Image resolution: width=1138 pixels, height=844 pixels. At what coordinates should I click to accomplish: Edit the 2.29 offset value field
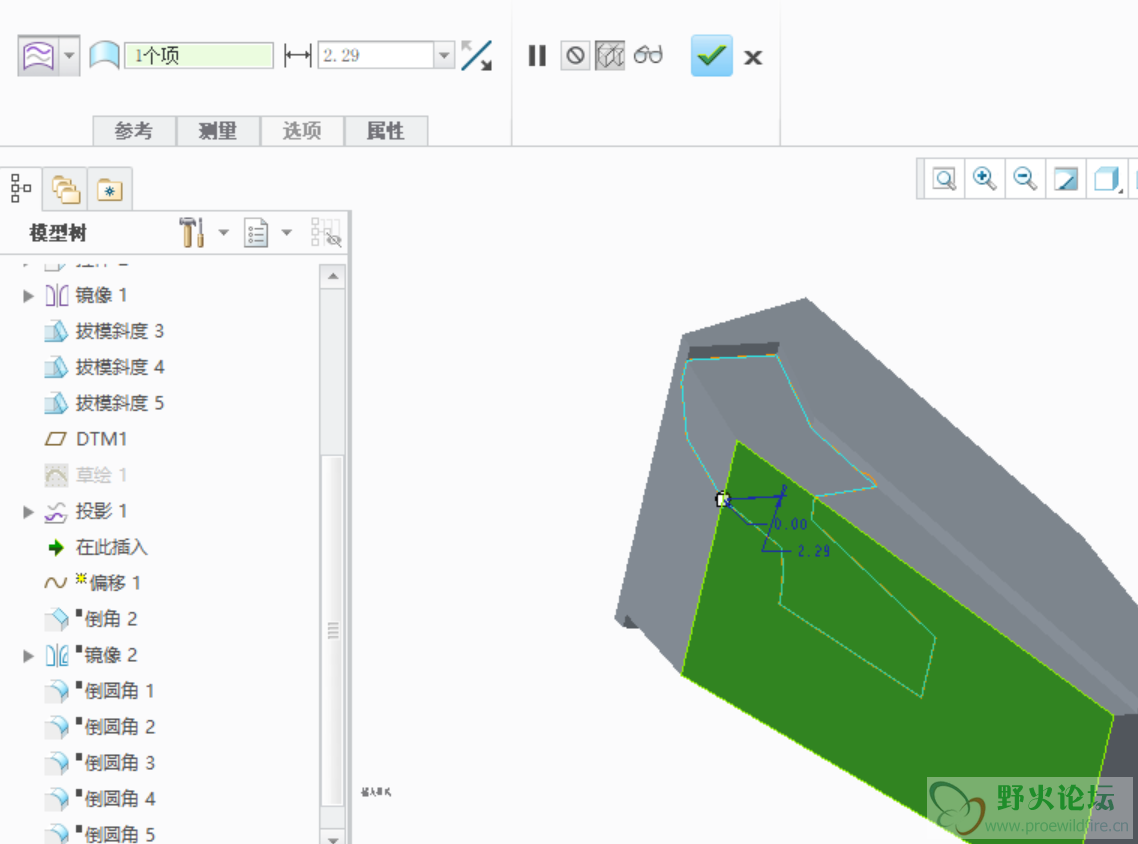(376, 55)
